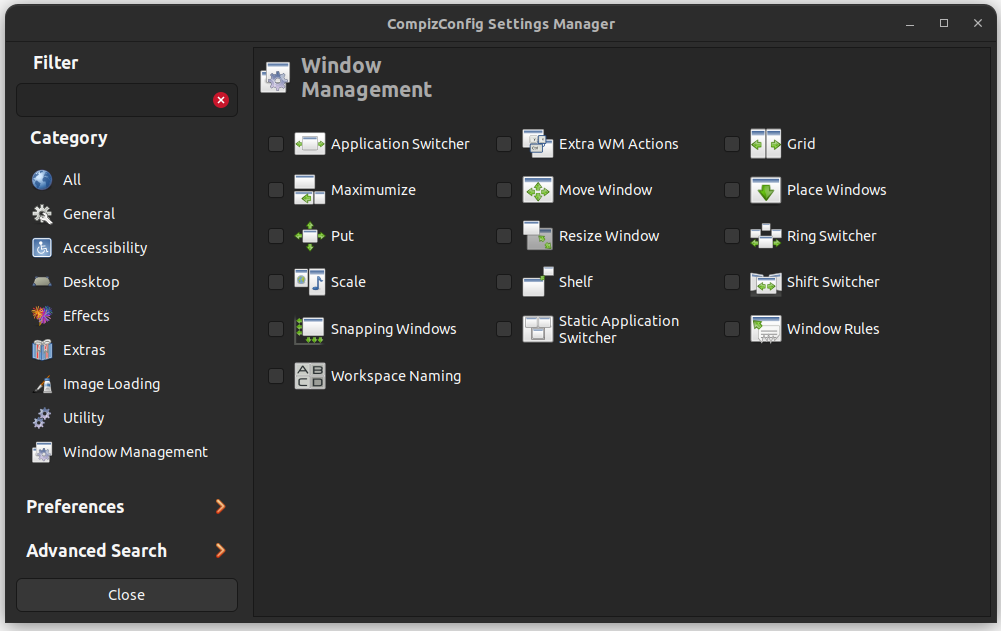The height and width of the screenshot is (631, 1001).
Task: Select the All category label
Action: (72, 179)
